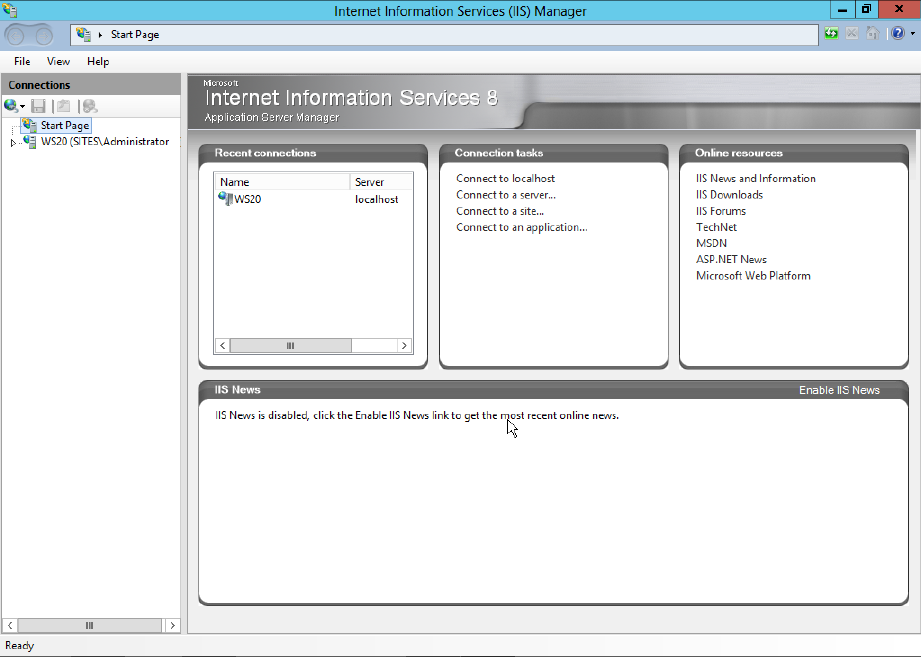Viewport: 921px width, 657px height.
Task: Click the WS20 connection server icon
Action: pyautogui.click(x=226, y=198)
